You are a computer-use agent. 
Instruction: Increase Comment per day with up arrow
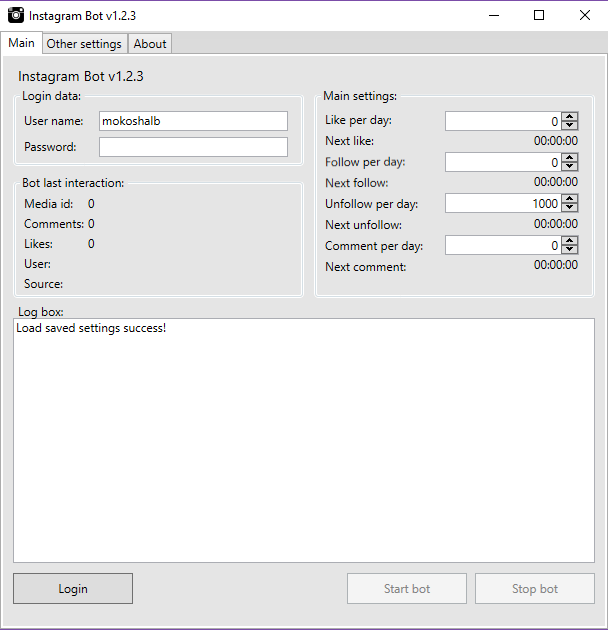[x=570, y=241]
